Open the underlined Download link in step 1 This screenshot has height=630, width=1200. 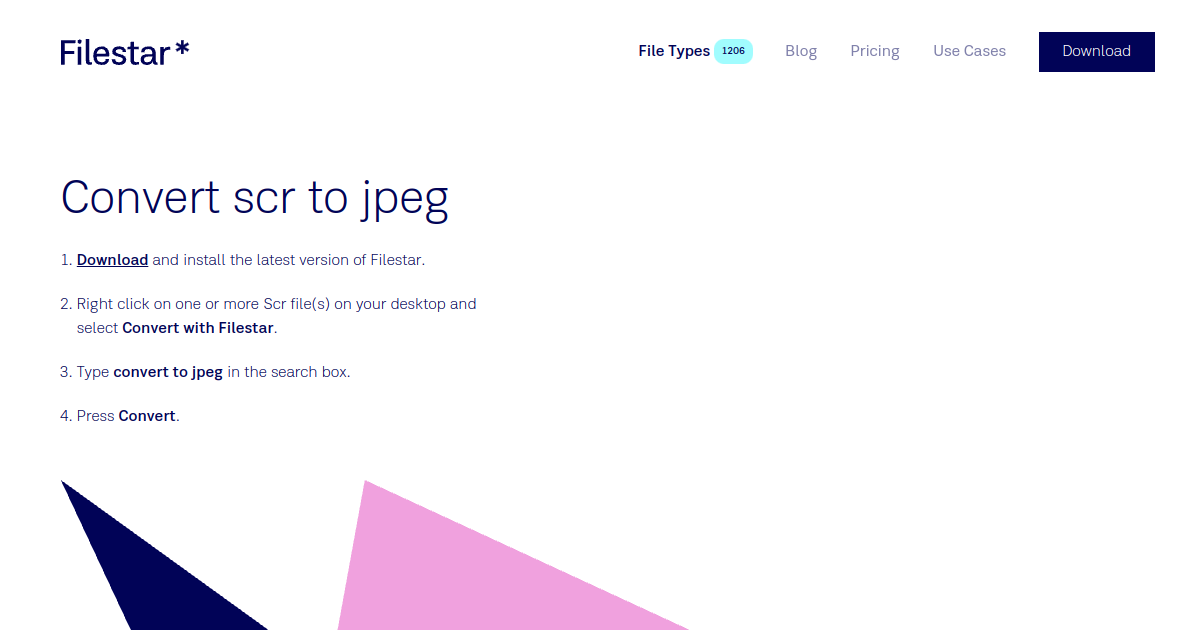pyautogui.click(x=112, y=259)
